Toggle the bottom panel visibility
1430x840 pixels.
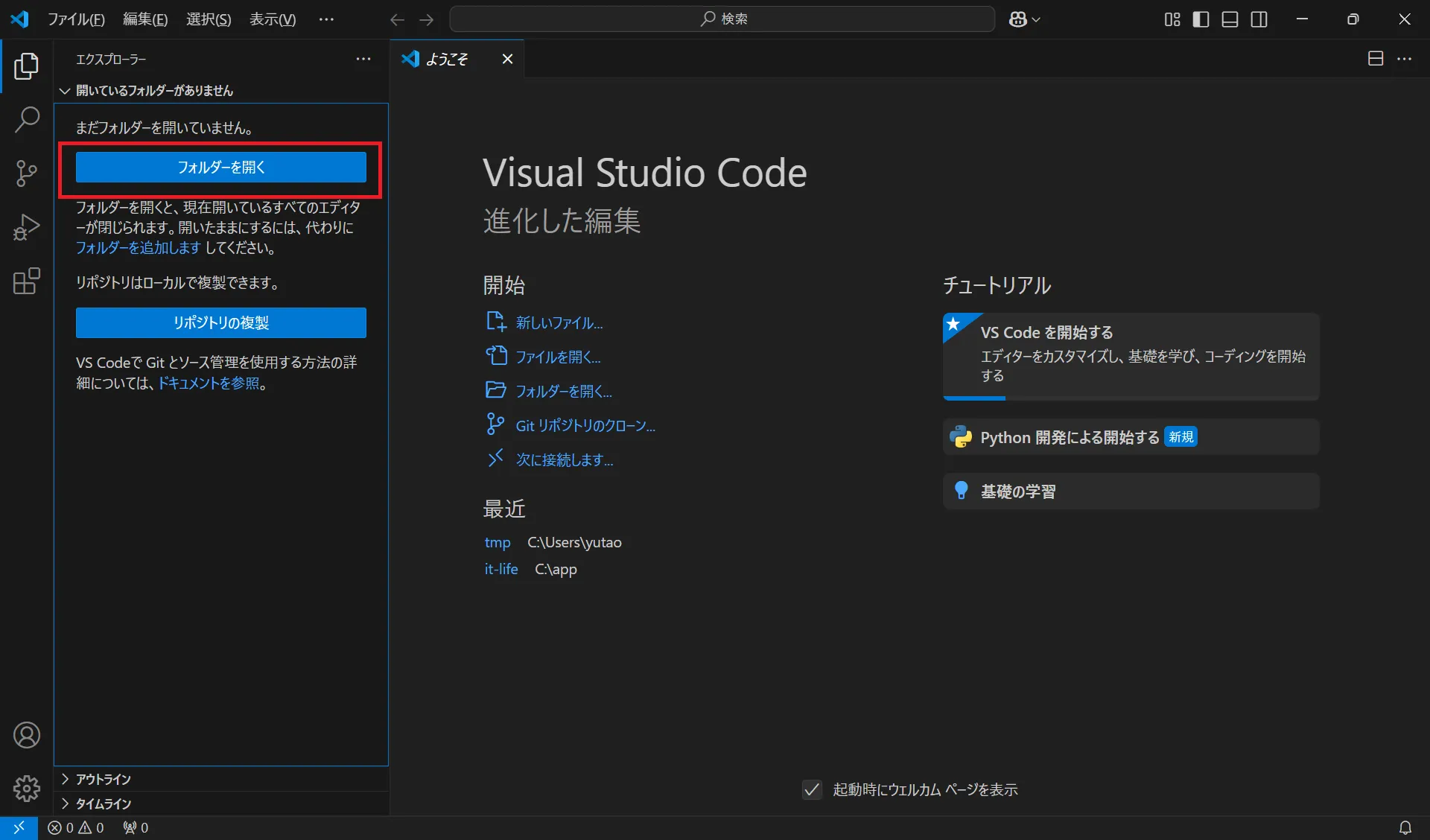(x=1230, y=19)
